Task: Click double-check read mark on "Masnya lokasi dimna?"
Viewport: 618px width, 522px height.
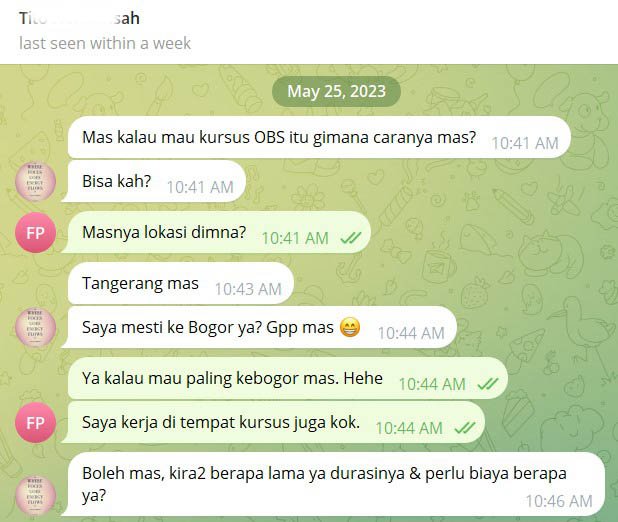Action: (x=351, y=238)
